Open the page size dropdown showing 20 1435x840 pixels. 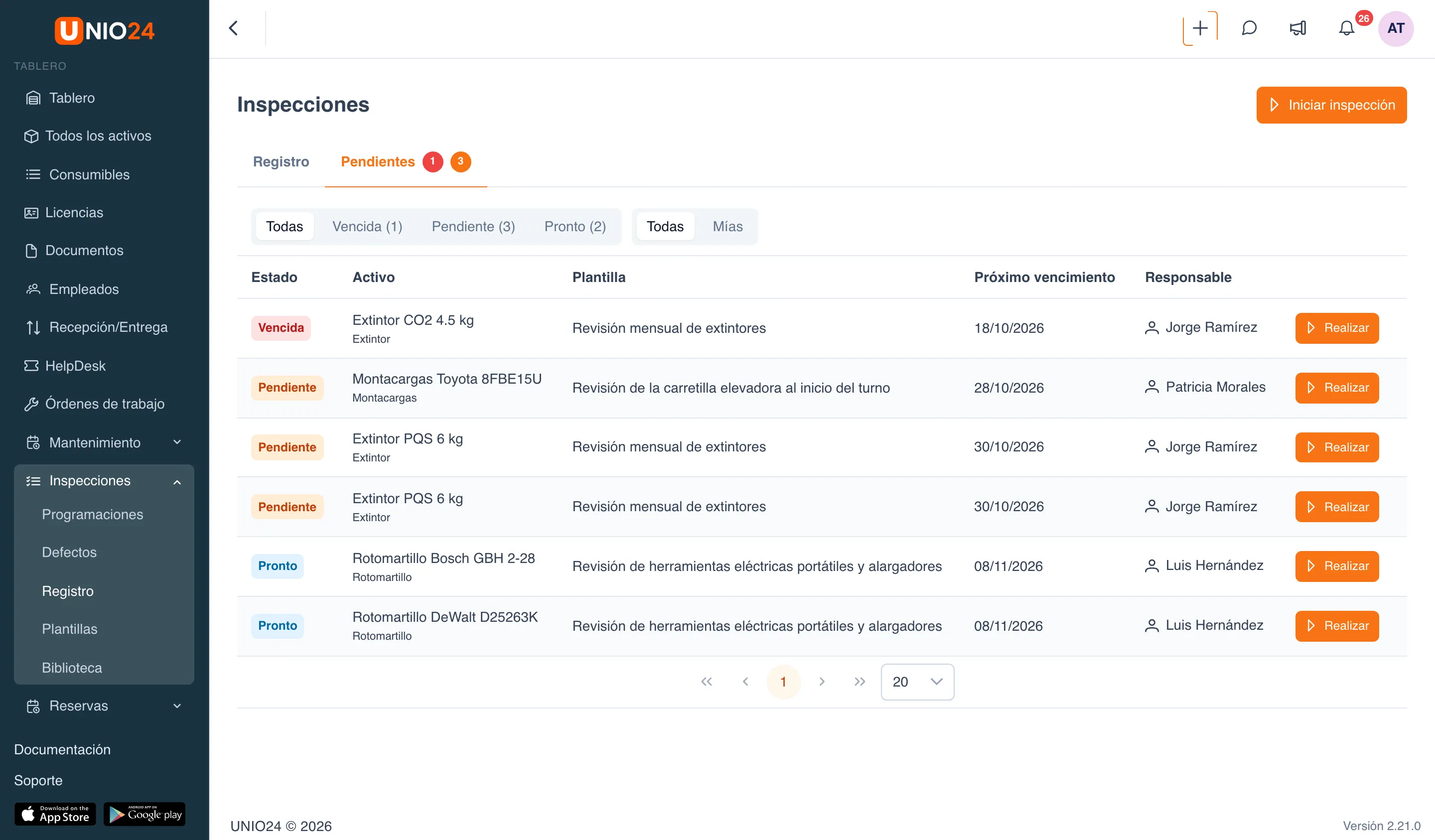pyautogui.click(x=917, y=682)
